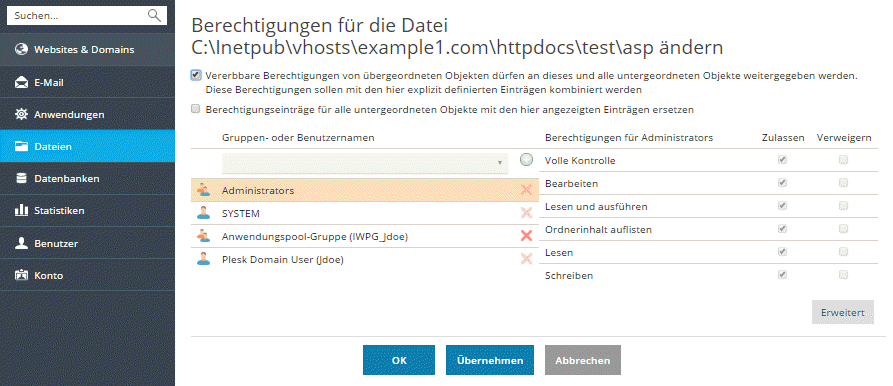Click the Websites & Domains globe icon
This screenshot has width=893, height=386.
click(x=21, y=50)
